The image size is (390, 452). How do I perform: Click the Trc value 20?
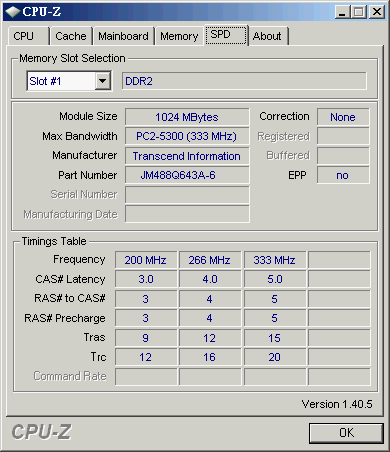pyautogui.click(x=275, y=357)
